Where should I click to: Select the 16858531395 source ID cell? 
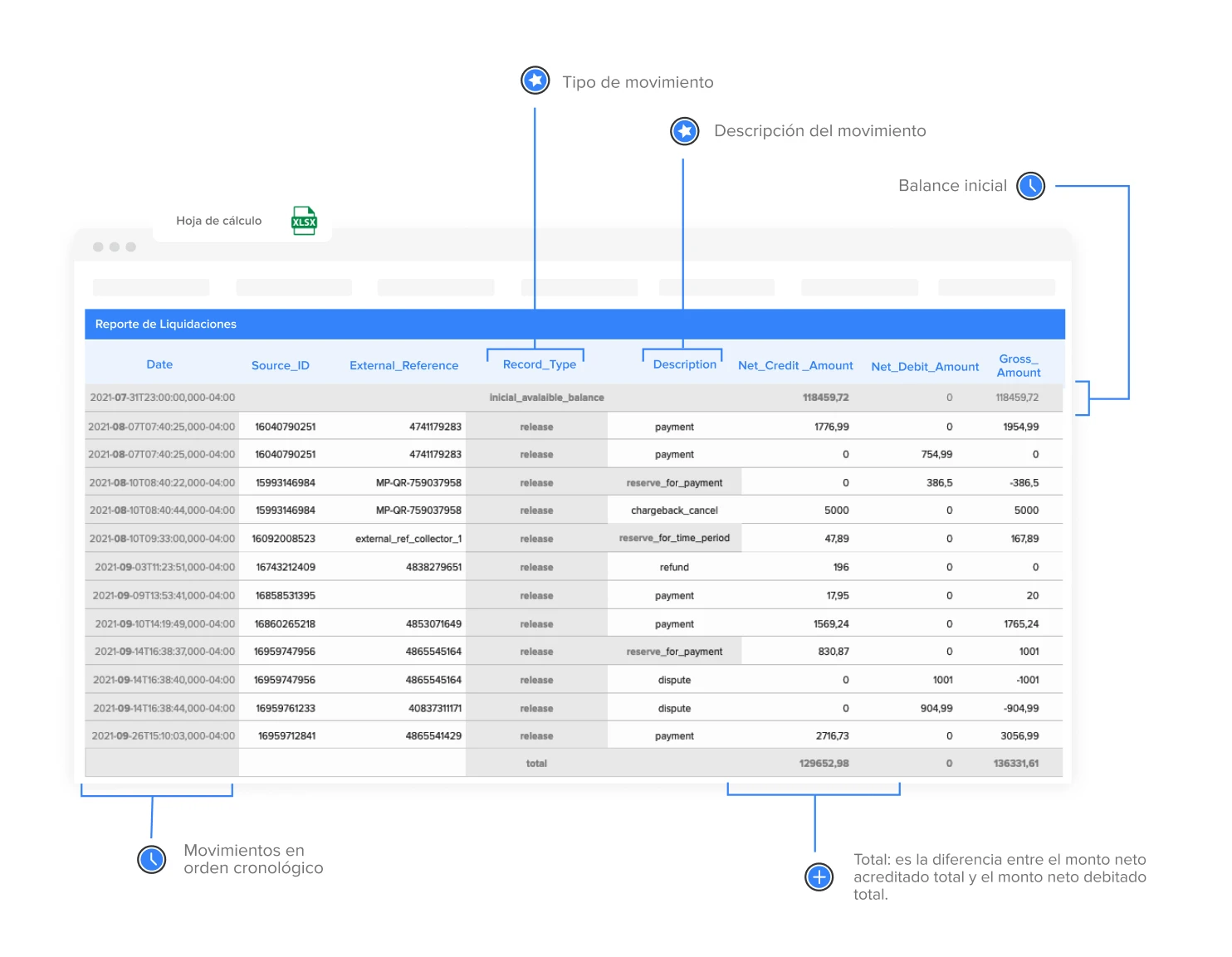(286, 595)
